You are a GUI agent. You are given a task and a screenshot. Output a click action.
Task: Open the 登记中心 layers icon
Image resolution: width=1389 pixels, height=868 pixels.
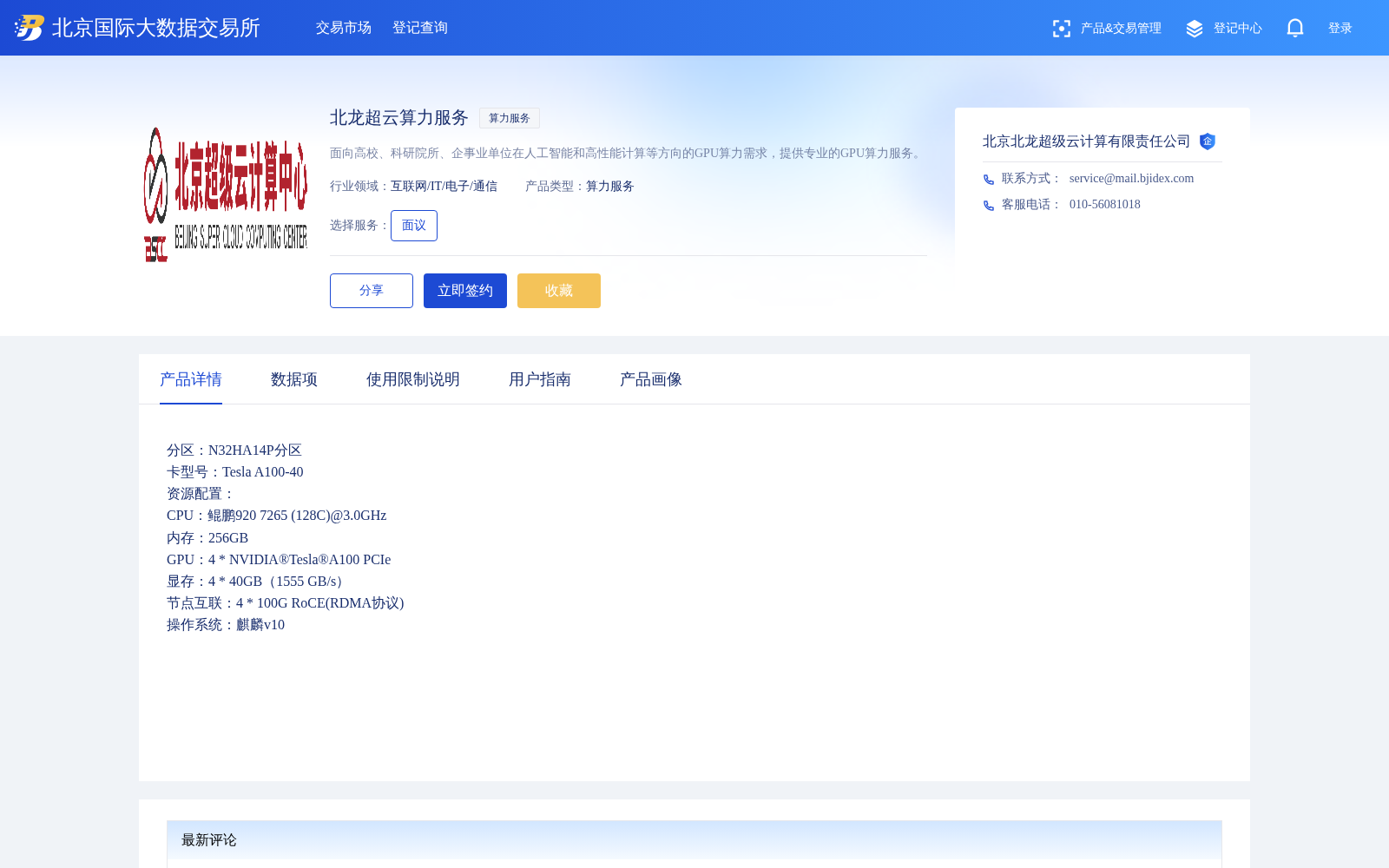click(x=1195, y=29)
